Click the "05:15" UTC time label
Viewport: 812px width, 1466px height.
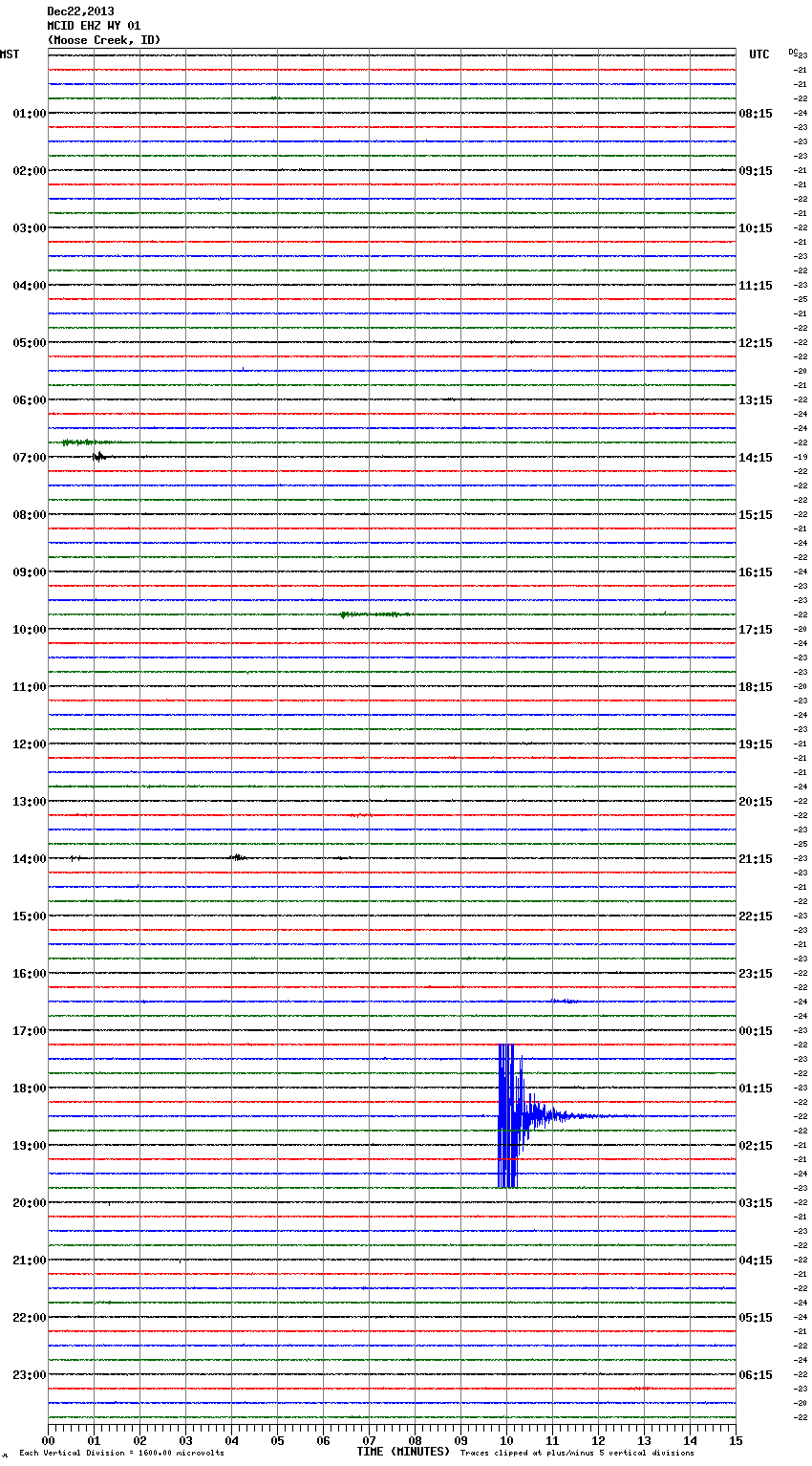(x=756, y=1318)
